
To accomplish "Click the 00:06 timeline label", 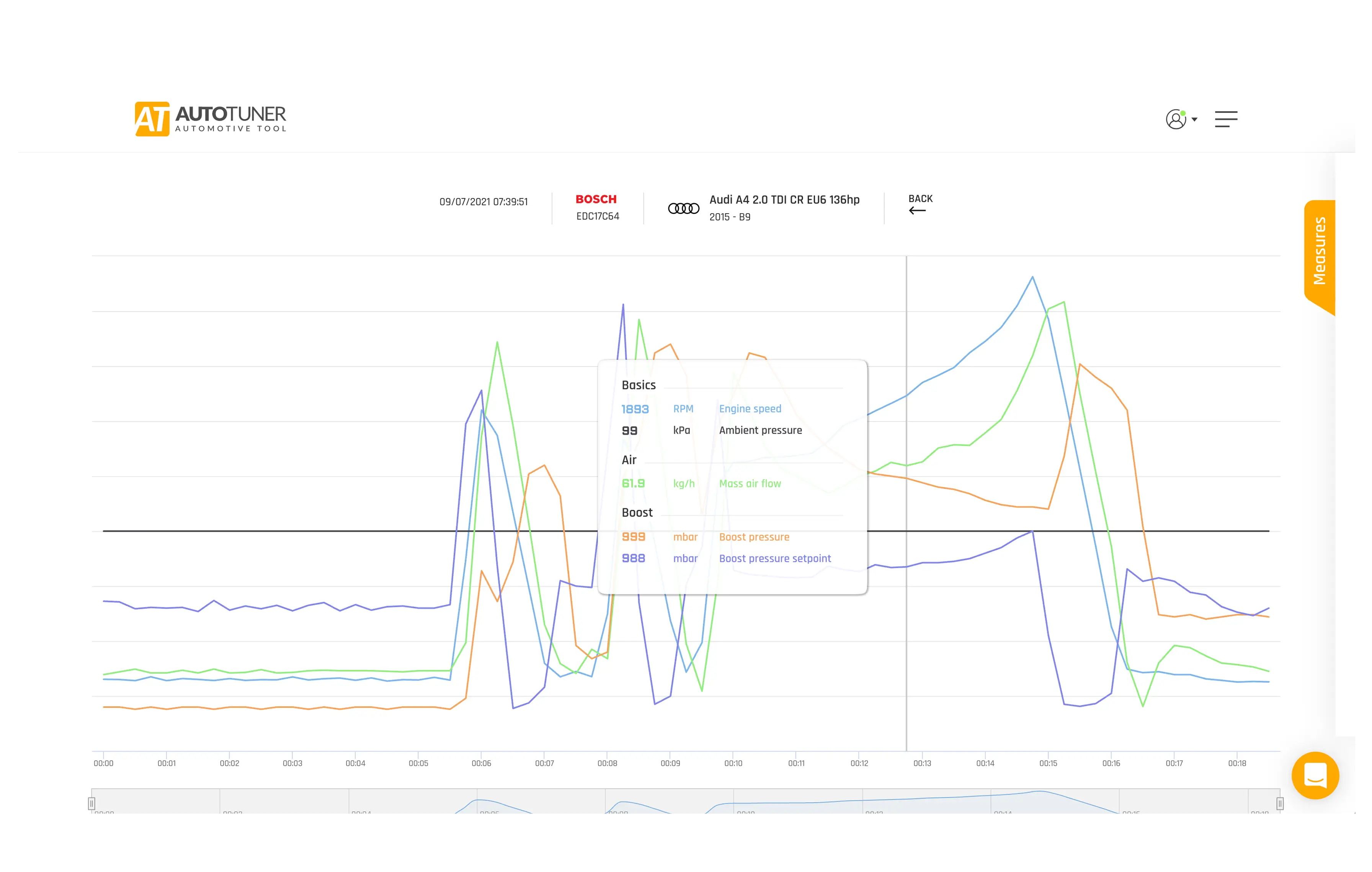I will point(481,763).
